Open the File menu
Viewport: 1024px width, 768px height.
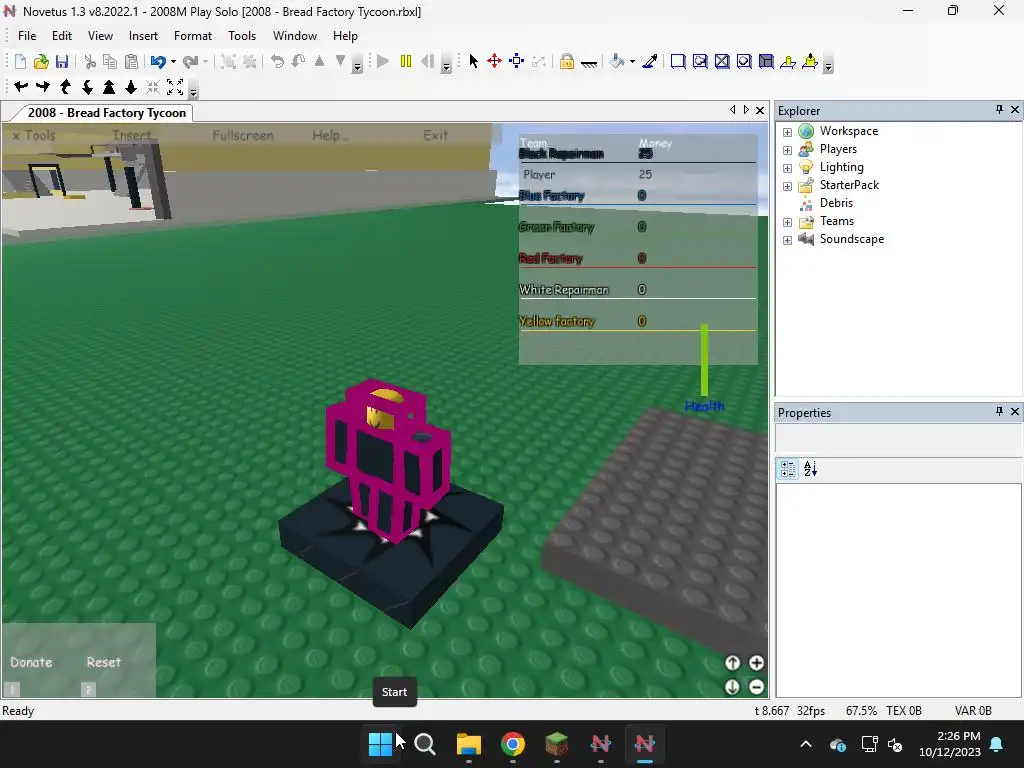click(27, 36)
